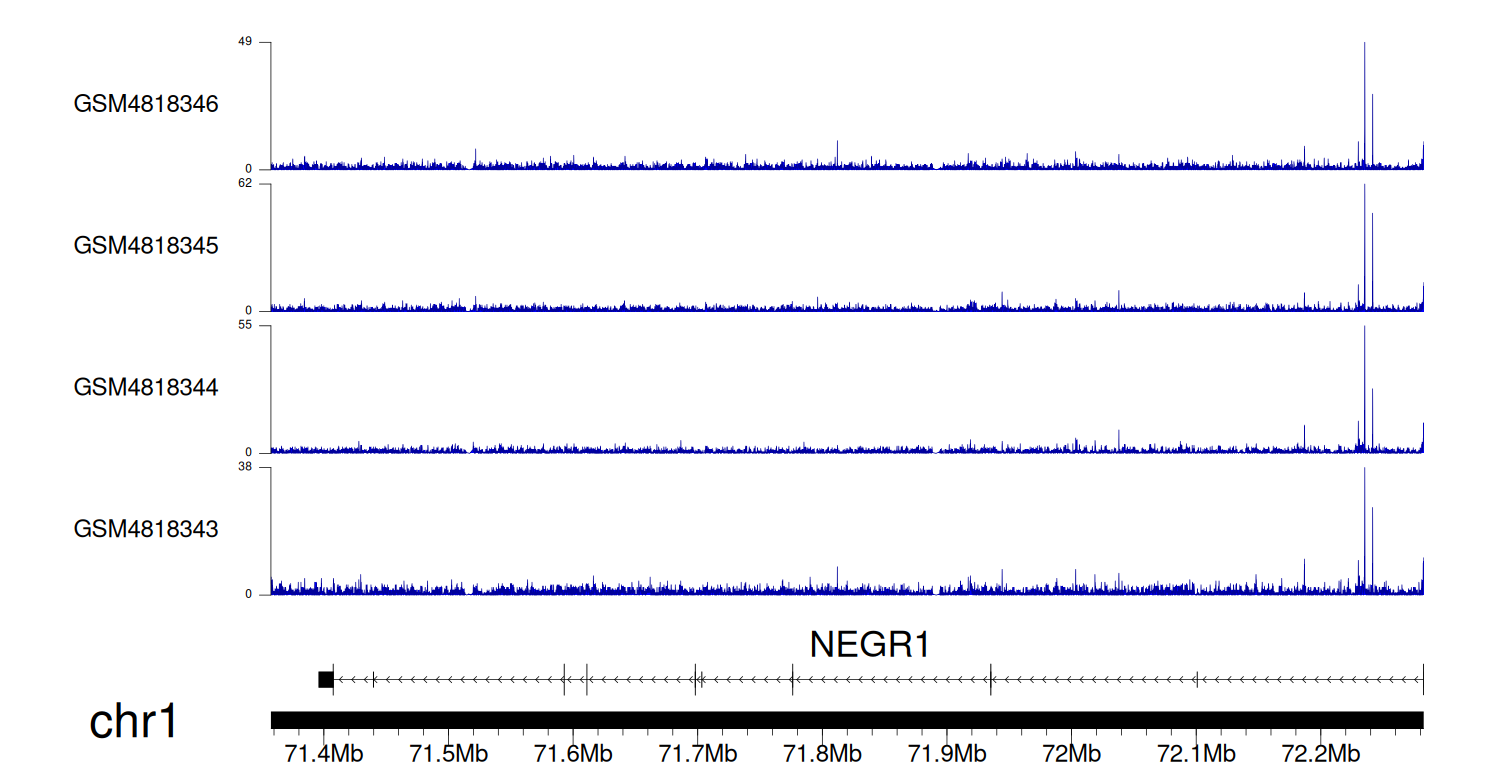This screenshot has width=1500, height=780.
Task: Pick the 71.8Mb position on axis
Action: click(822, 752)
